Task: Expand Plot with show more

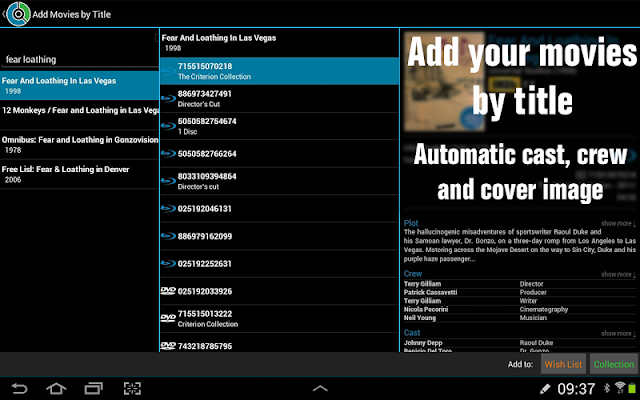Action: pyautogui.click(x=618, y=224)
